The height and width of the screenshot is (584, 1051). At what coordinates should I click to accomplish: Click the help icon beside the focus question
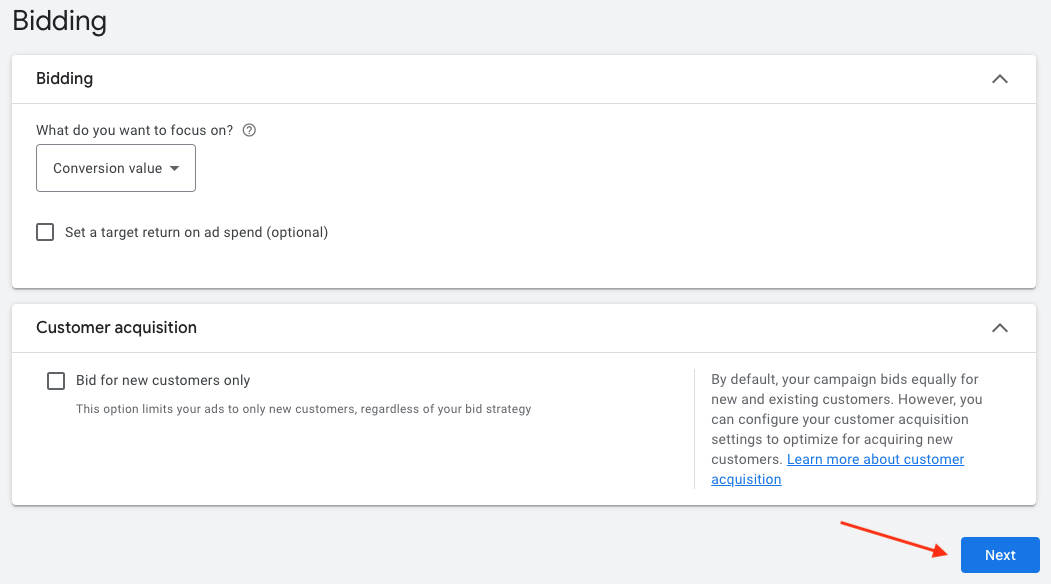click(250, 130)
